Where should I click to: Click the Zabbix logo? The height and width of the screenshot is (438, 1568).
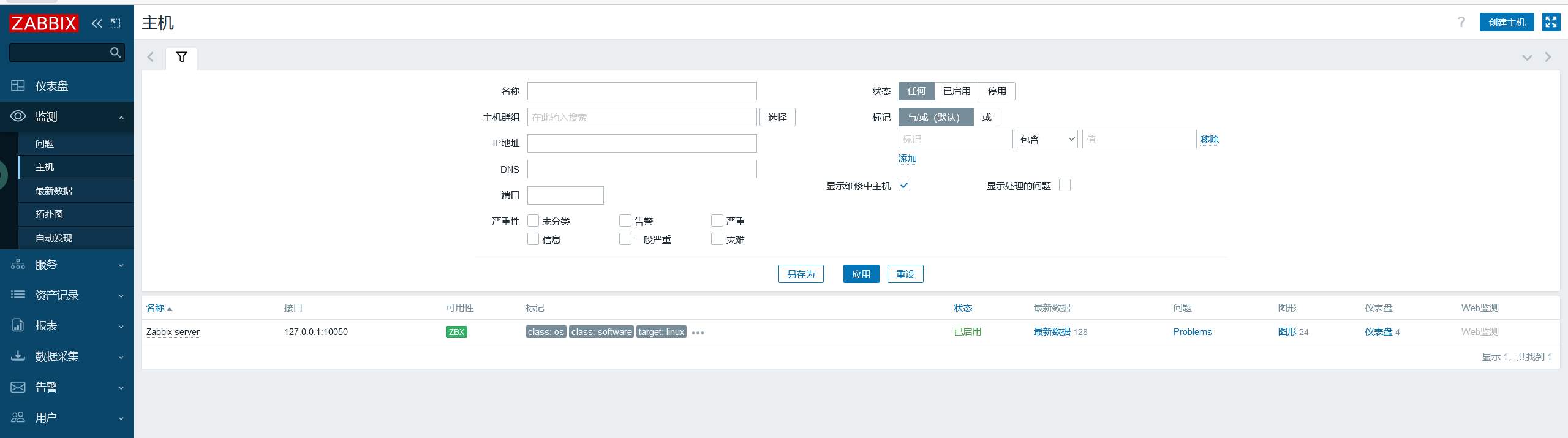[x=43, y=23]
